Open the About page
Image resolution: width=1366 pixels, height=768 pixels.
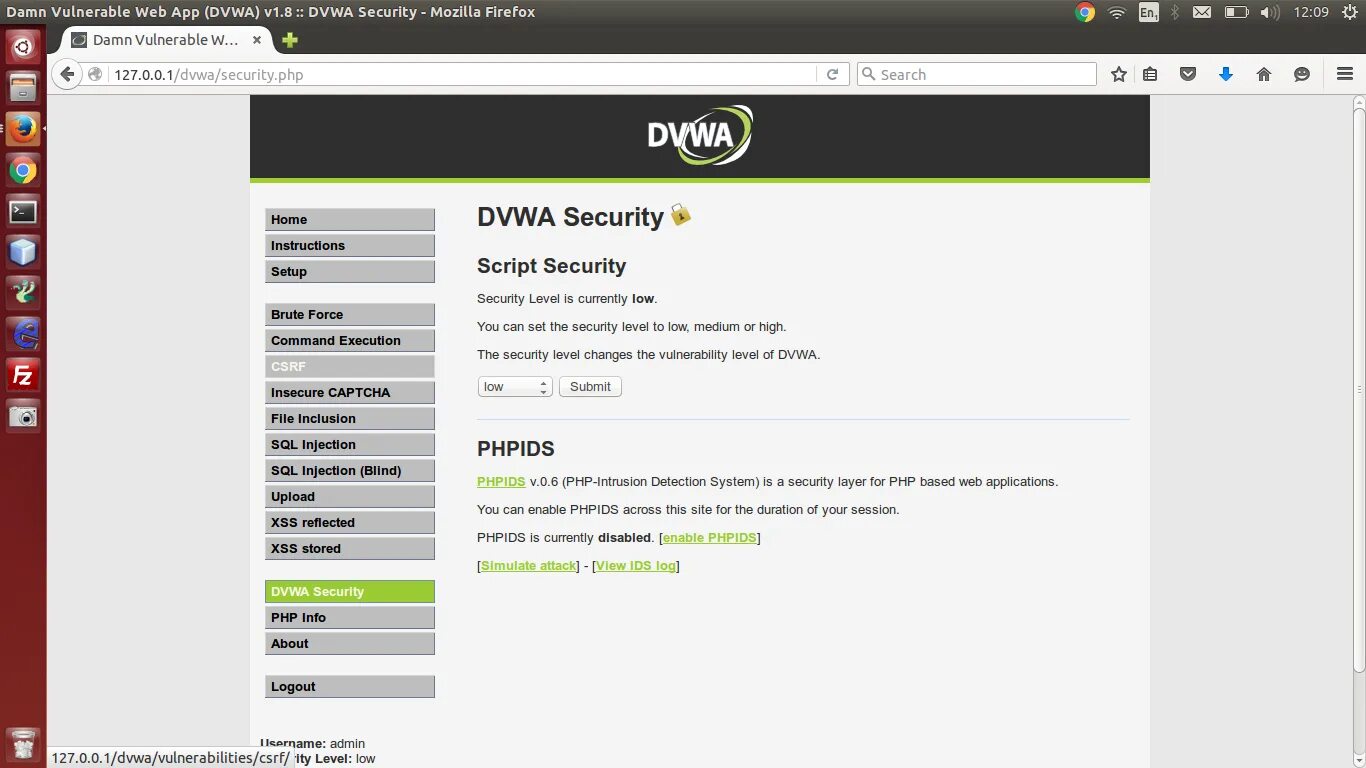(350, 644)
